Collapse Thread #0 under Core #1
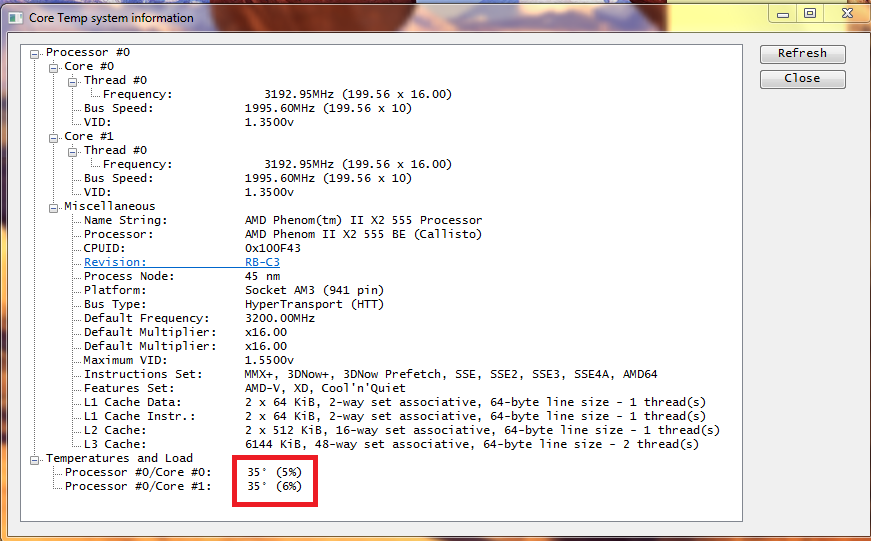The width and height of the screenshot is (871, 541). click(72, 152)
